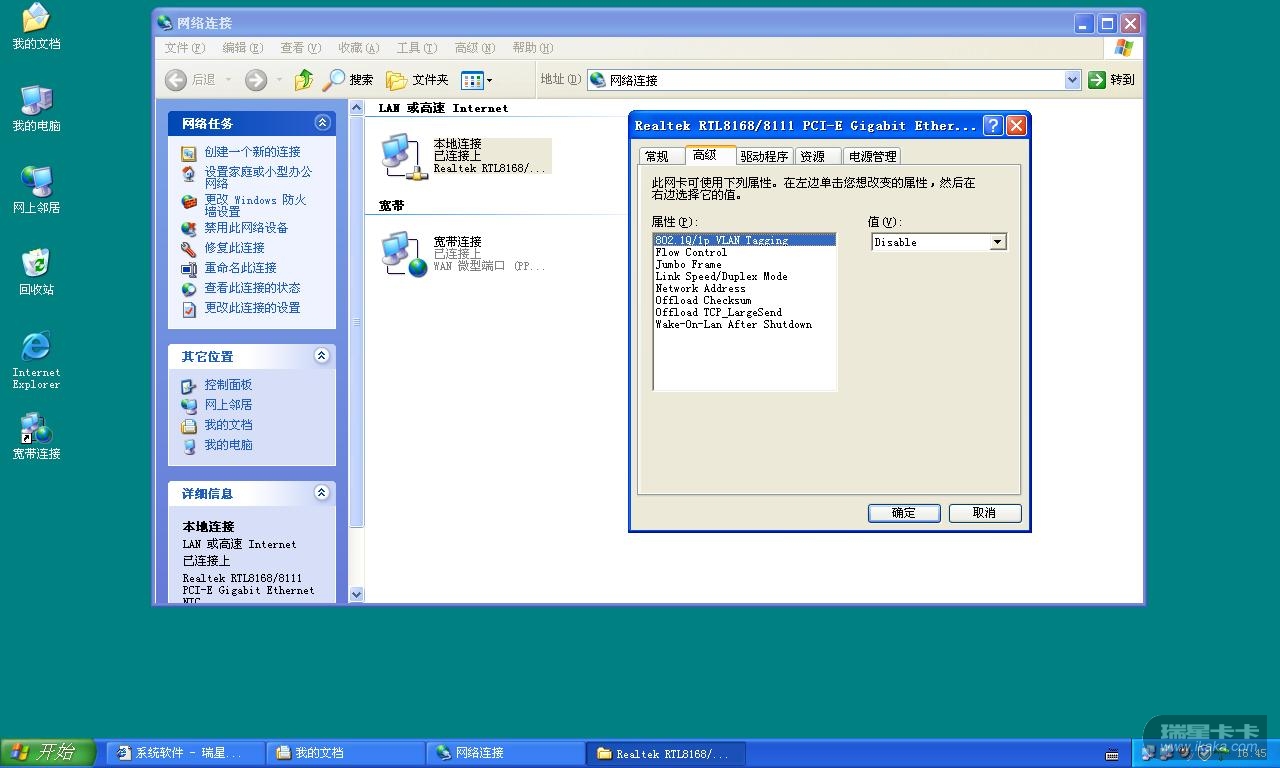The height and width of the screenshot is (768, 1280).
Task: Click 修复此连接 task
Action: 234,248
